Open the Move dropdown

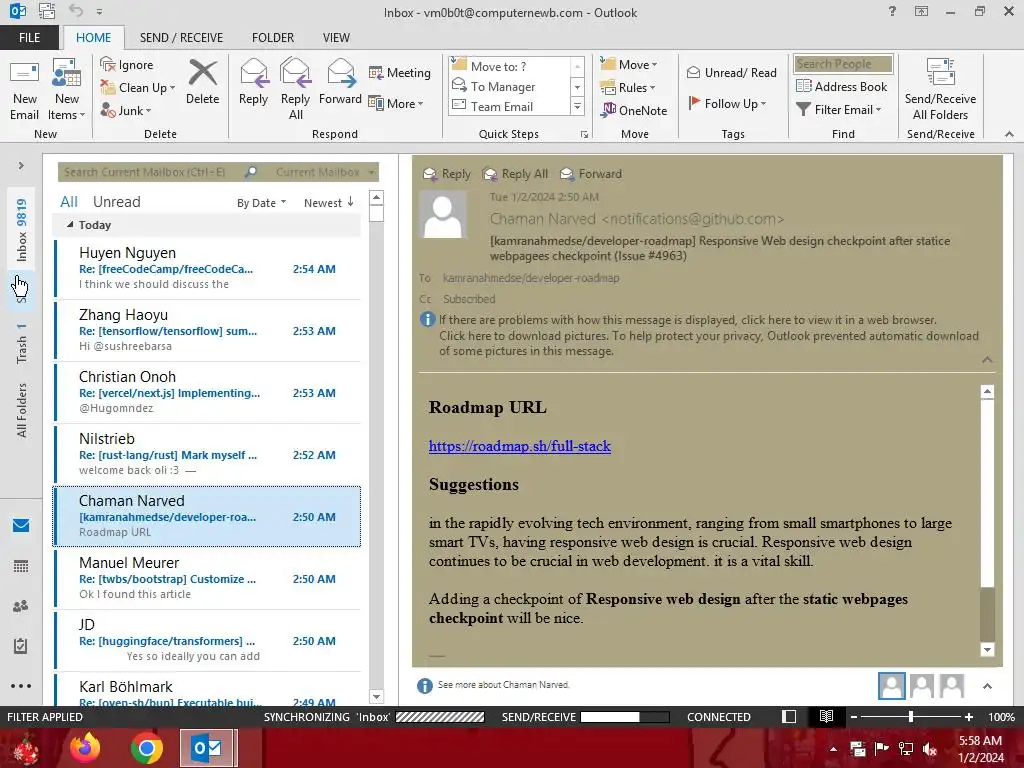pyautogui.click(x=629, y=65)
